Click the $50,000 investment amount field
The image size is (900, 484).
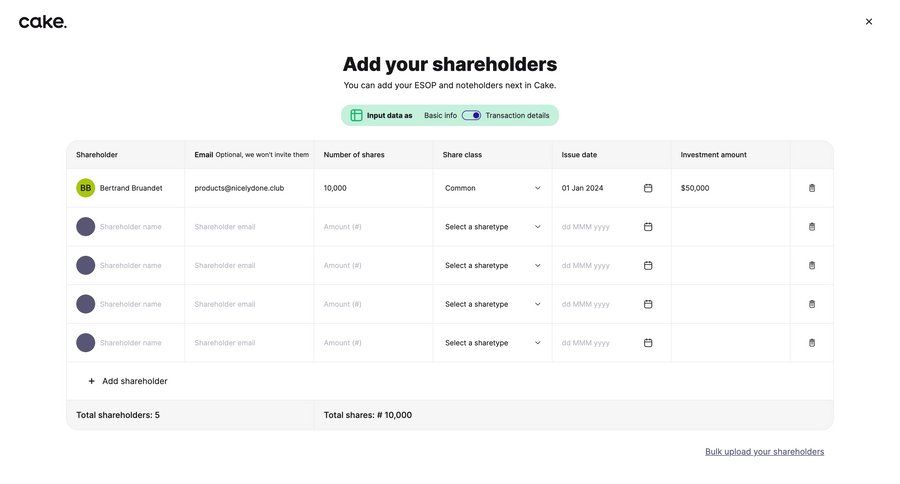point(730,188)
